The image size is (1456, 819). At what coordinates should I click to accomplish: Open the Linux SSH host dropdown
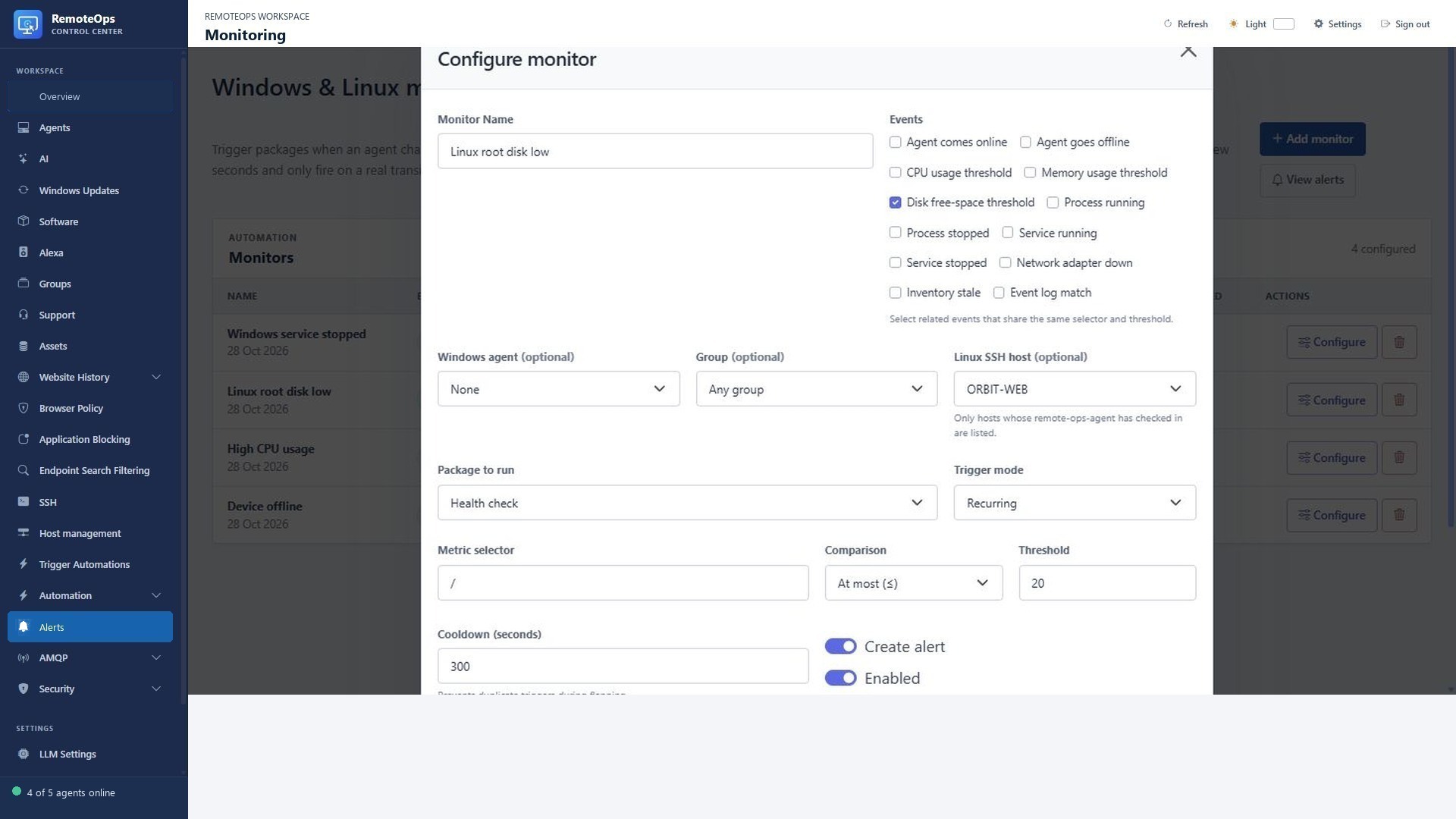click(x=1075, y=389)
